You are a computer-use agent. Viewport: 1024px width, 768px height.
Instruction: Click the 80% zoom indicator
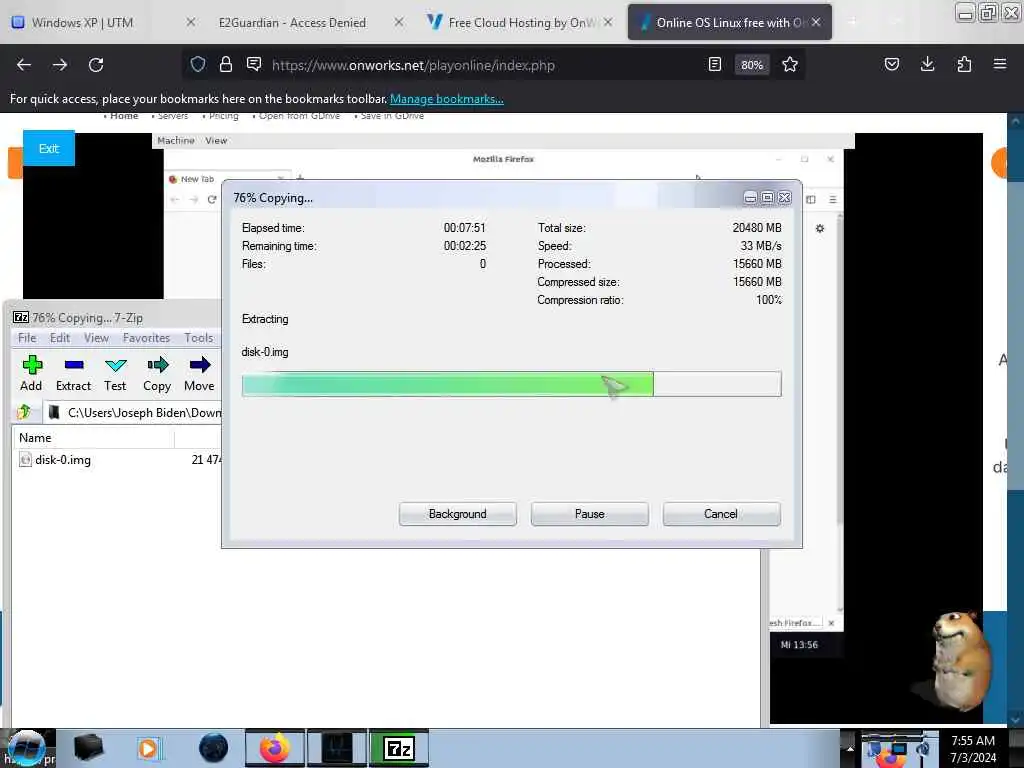[752, 65]
